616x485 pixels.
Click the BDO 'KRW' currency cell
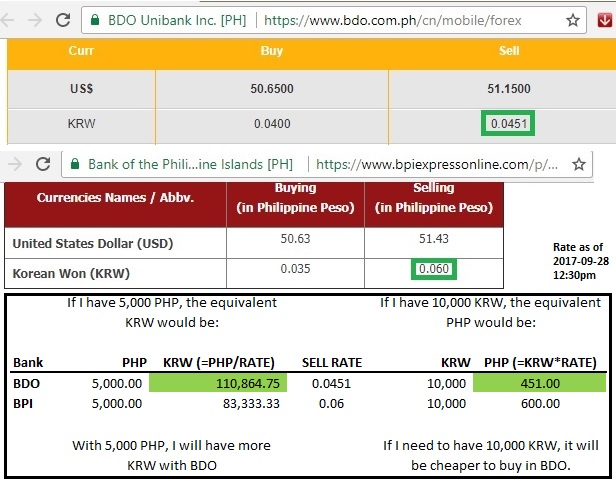point(81,124)
